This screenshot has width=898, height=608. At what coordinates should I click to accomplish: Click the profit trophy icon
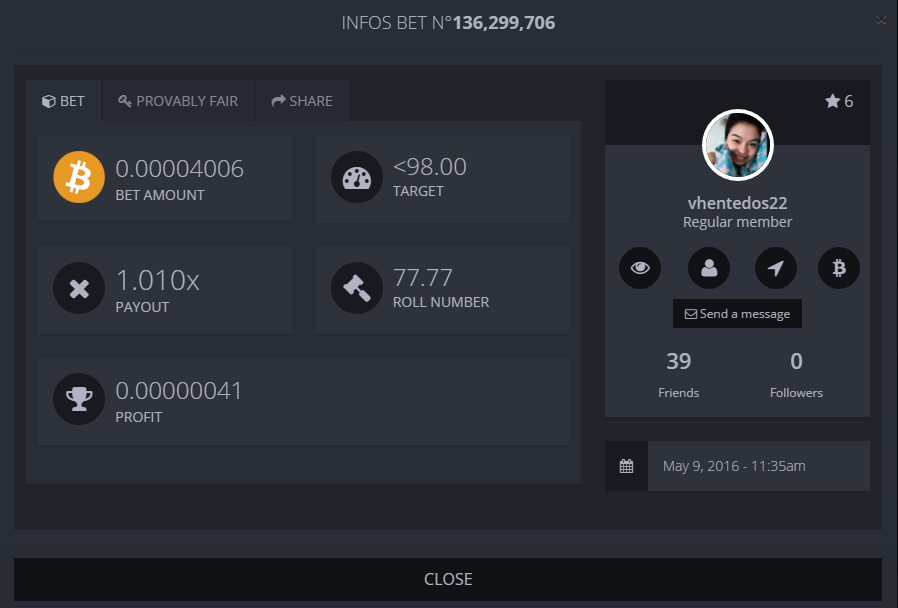coord(79,399)
